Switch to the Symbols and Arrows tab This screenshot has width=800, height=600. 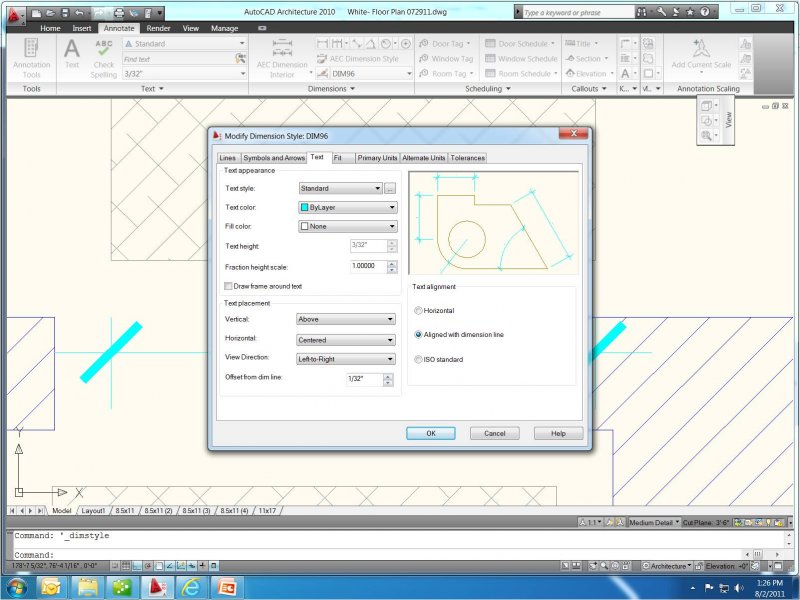click(274, 158)
